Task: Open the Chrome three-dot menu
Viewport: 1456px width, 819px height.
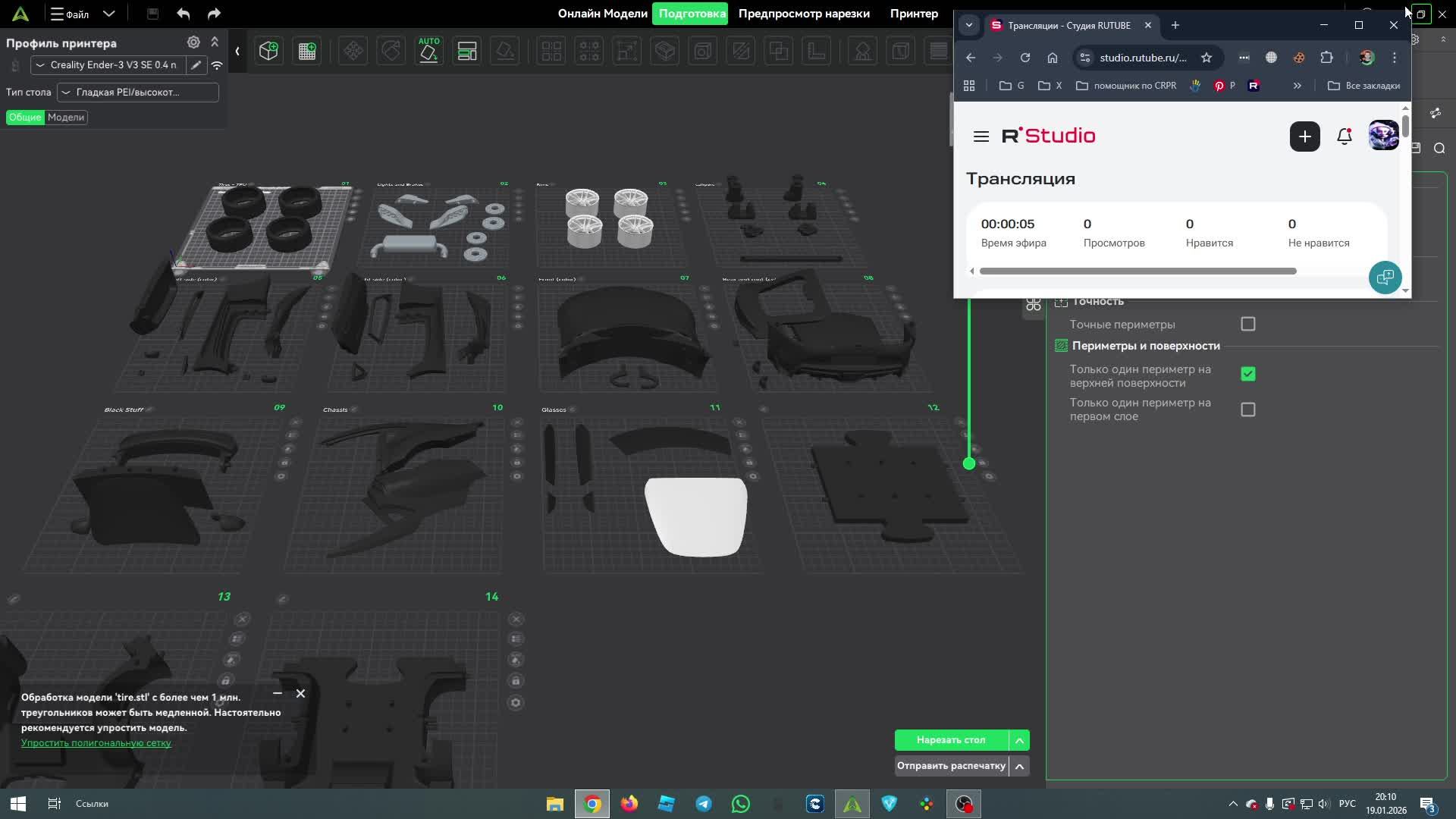Action: tap(1395, 58)
